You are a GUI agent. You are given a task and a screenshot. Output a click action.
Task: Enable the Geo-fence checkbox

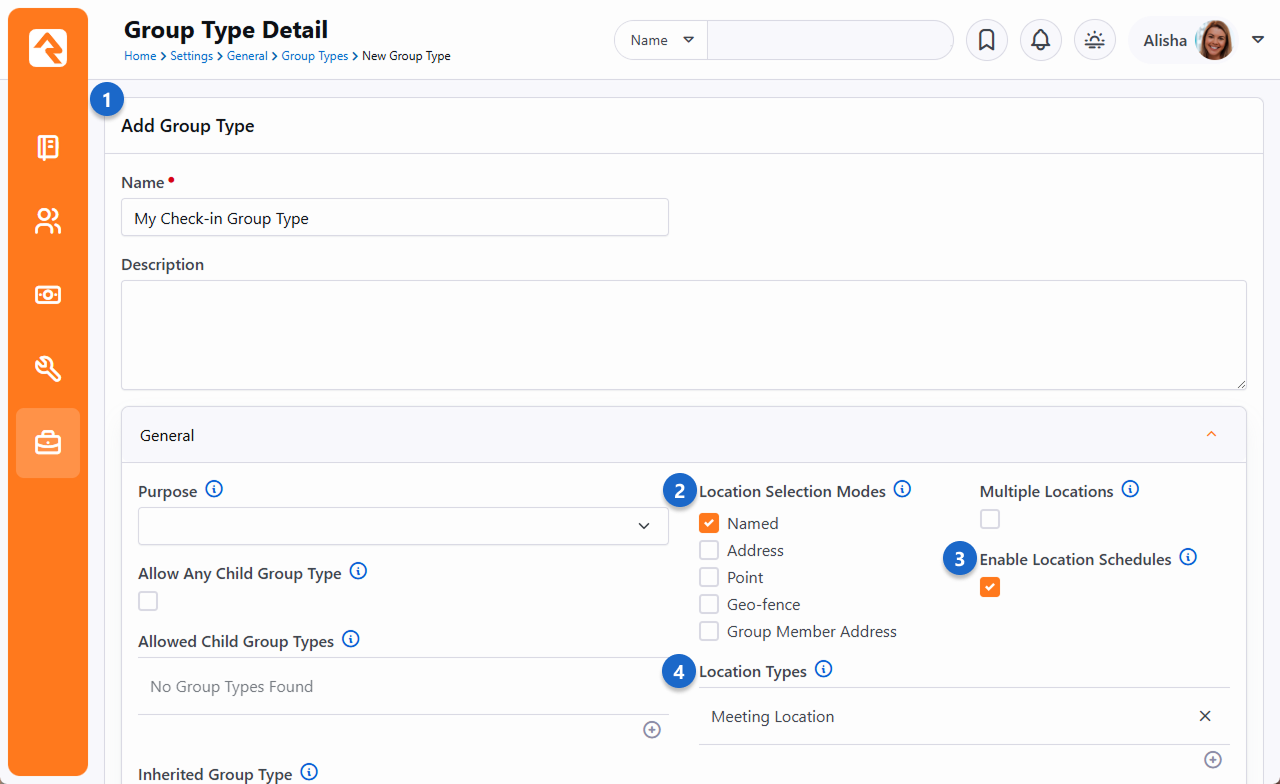709,604
